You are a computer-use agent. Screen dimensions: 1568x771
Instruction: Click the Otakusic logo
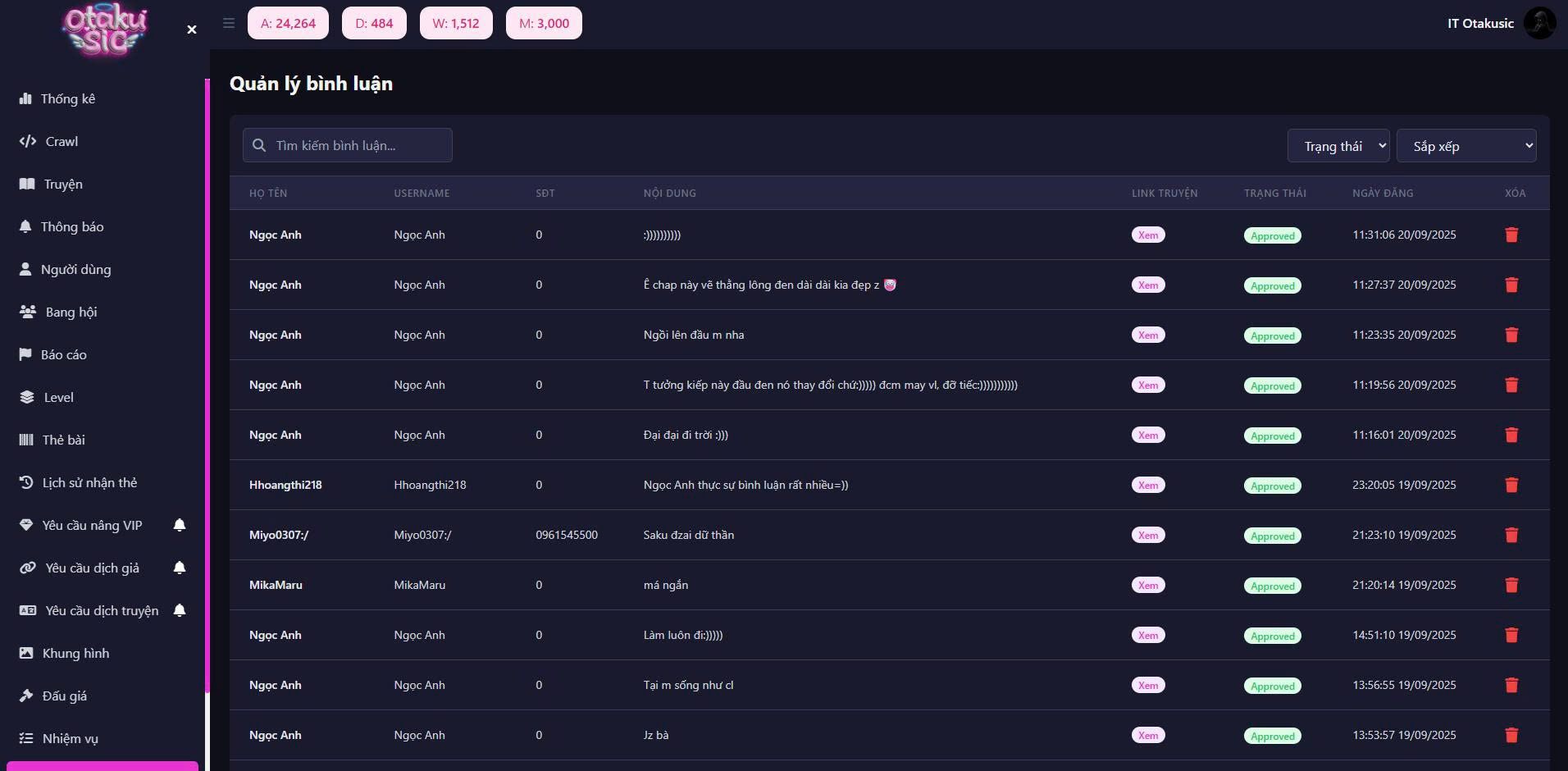pos(105,31)
